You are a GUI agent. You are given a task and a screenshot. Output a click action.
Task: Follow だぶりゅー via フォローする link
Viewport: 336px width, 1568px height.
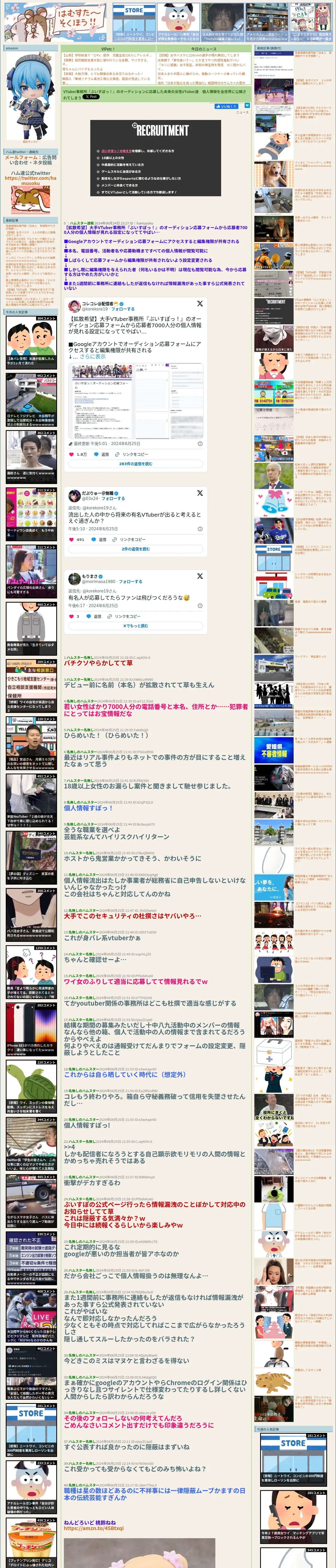point(113,499)
